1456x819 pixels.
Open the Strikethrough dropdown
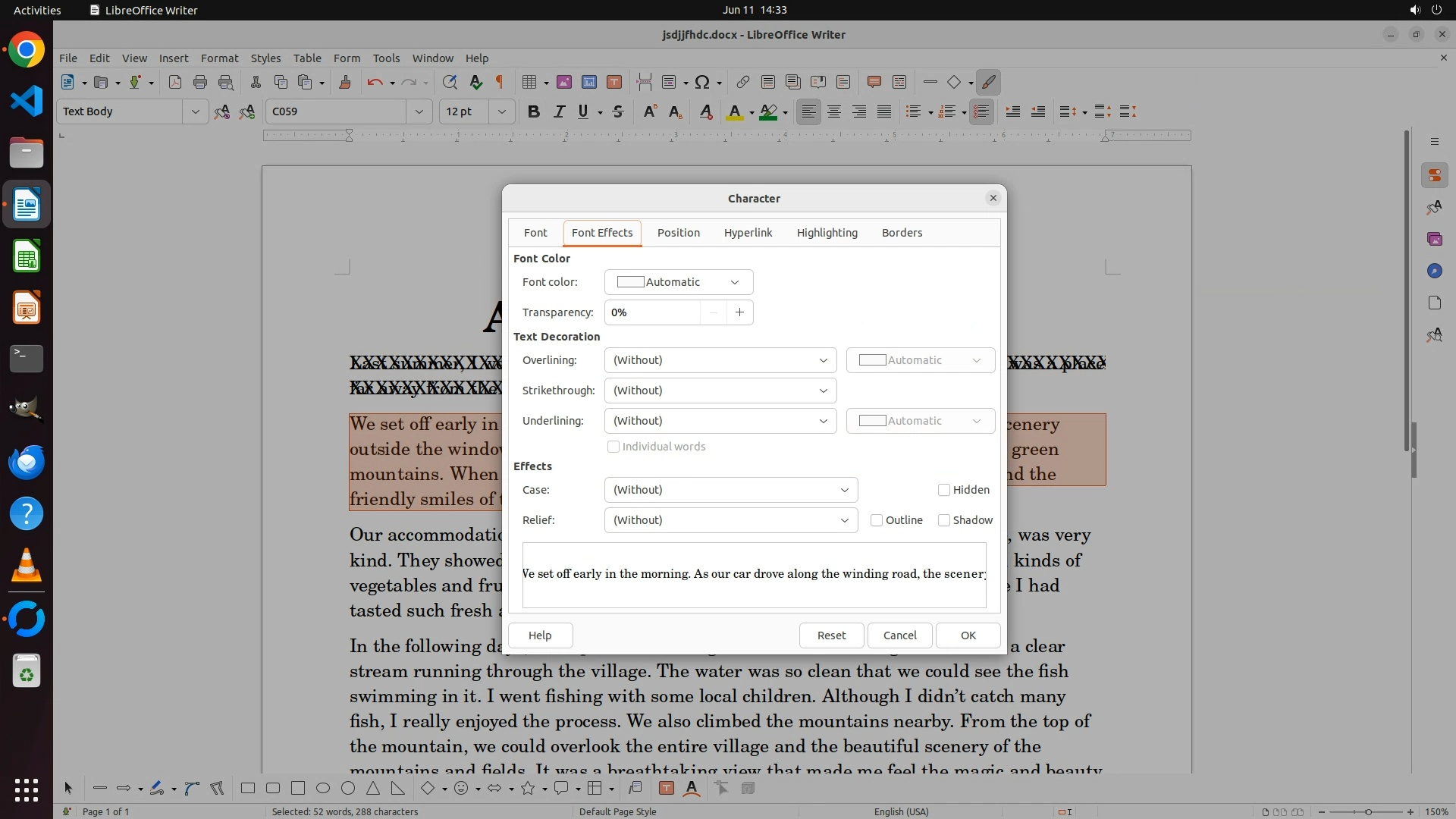point(720,391)
